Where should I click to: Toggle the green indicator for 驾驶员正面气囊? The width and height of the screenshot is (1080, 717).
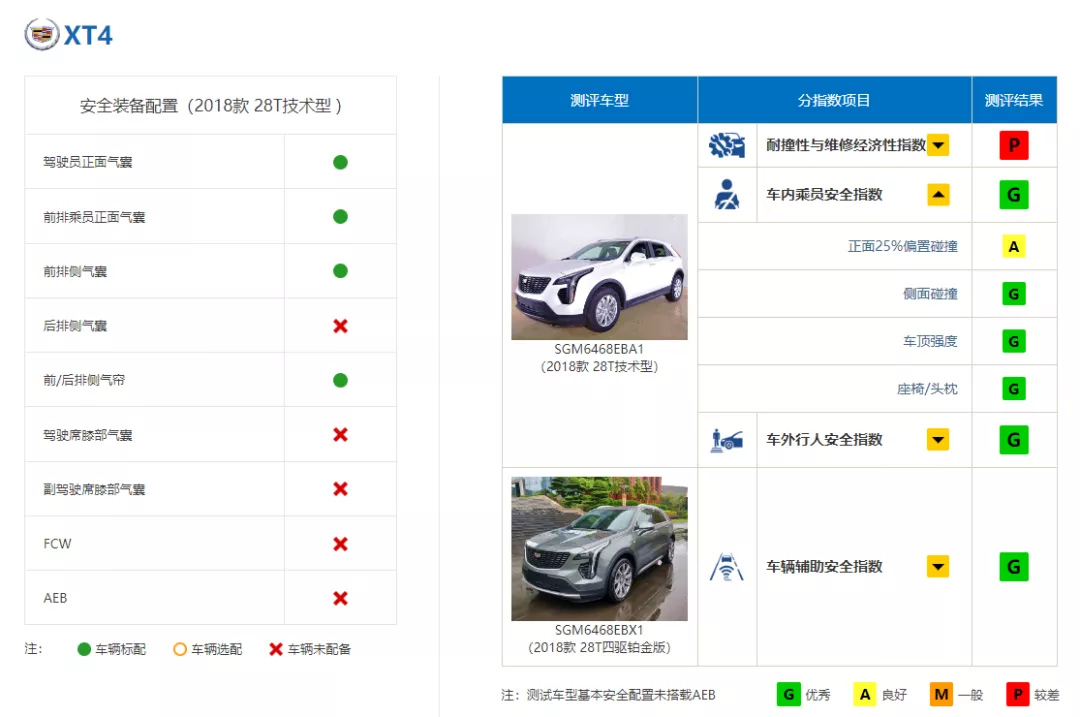(340, 160)
